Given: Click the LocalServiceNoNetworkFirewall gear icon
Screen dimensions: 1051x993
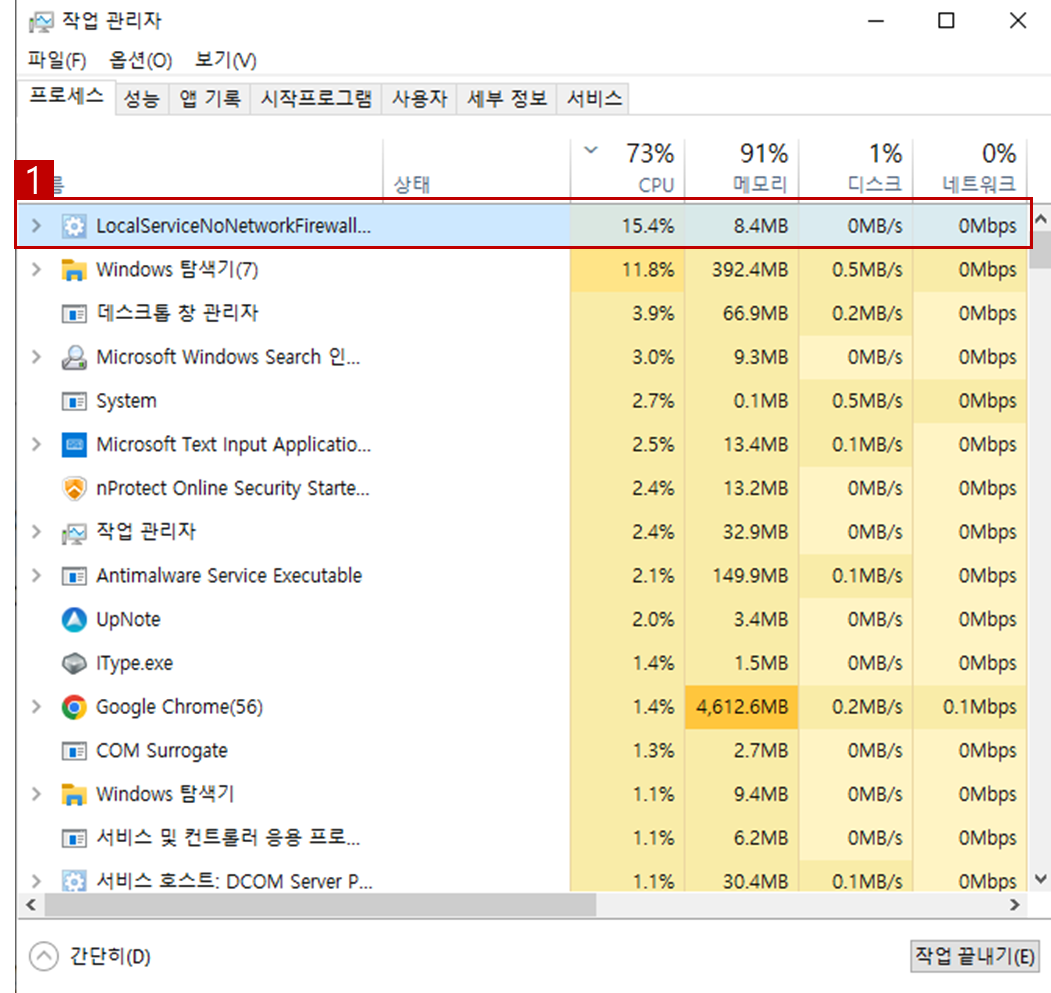Looking at the screenshot, I should pos(74,226).
